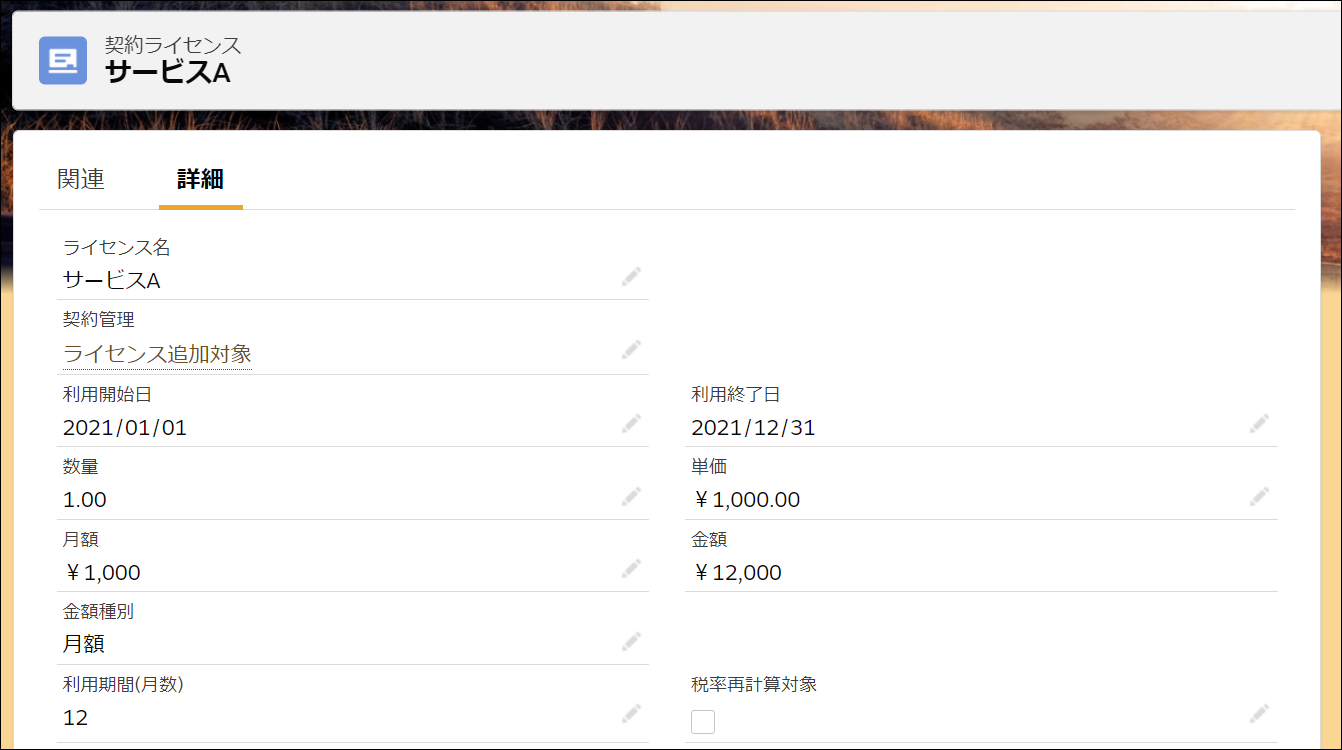This screenshot has width=1342, height=750.
Task: Edit the ライセンス名 field pencil icon
Action: click(x=631, y=277)
